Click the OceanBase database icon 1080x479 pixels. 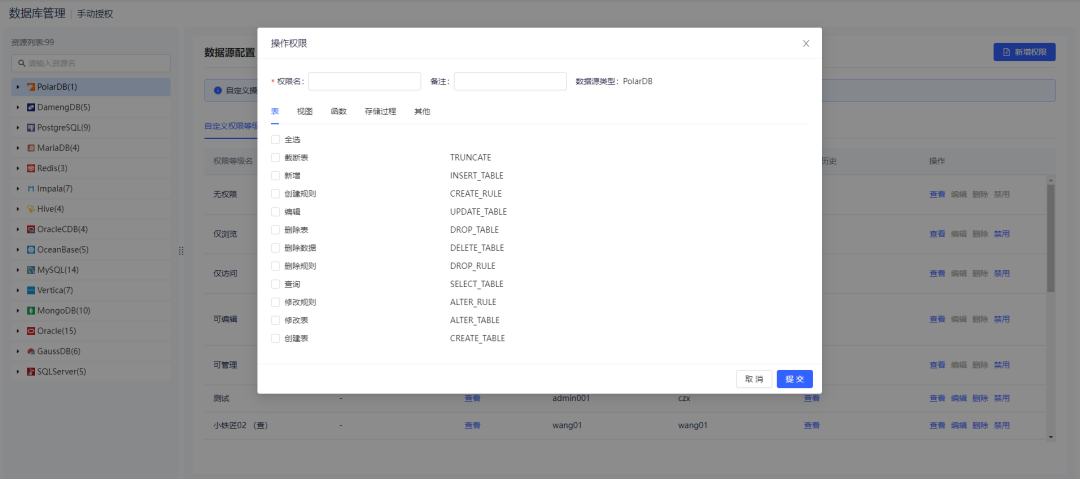(31, 249)
